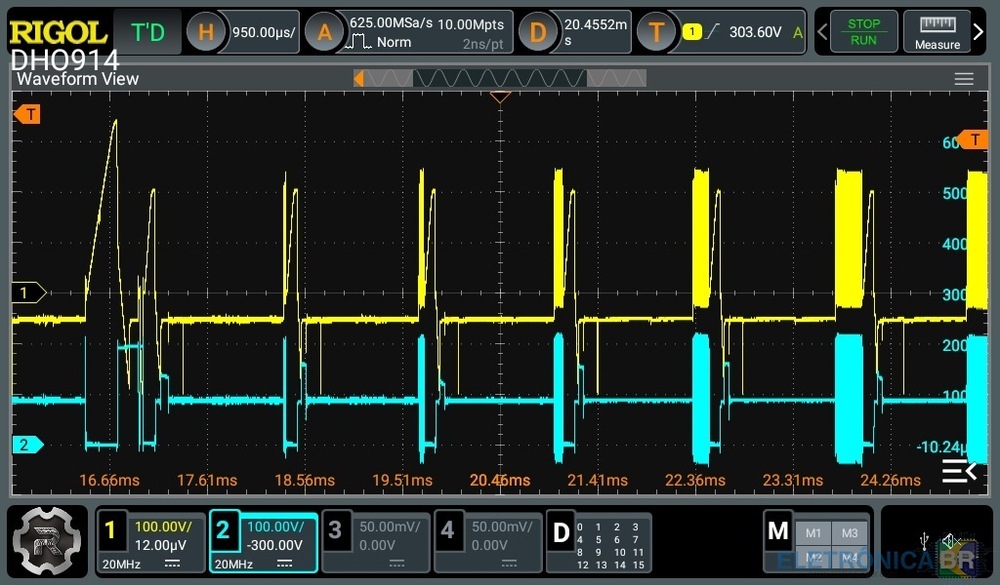Click the RIGOL logo
The height and width of the screenshot is (585, 1000).
coord(57,32)
